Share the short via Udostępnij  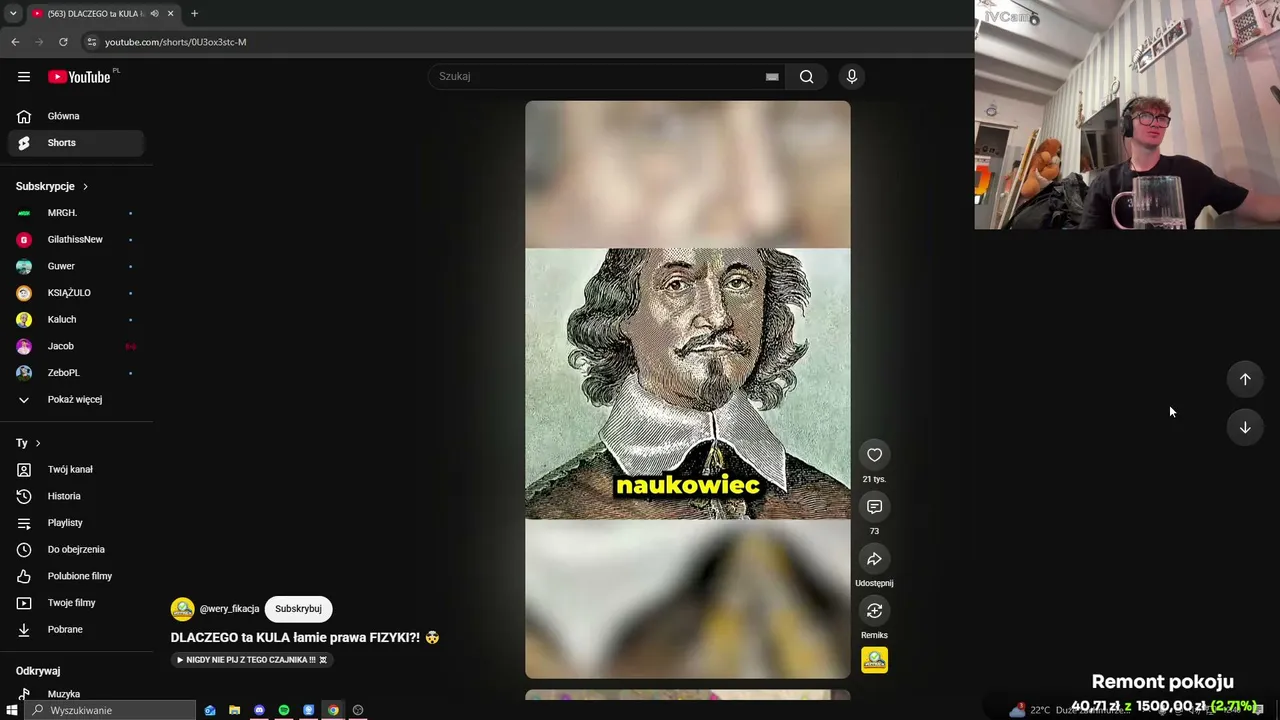874,559
